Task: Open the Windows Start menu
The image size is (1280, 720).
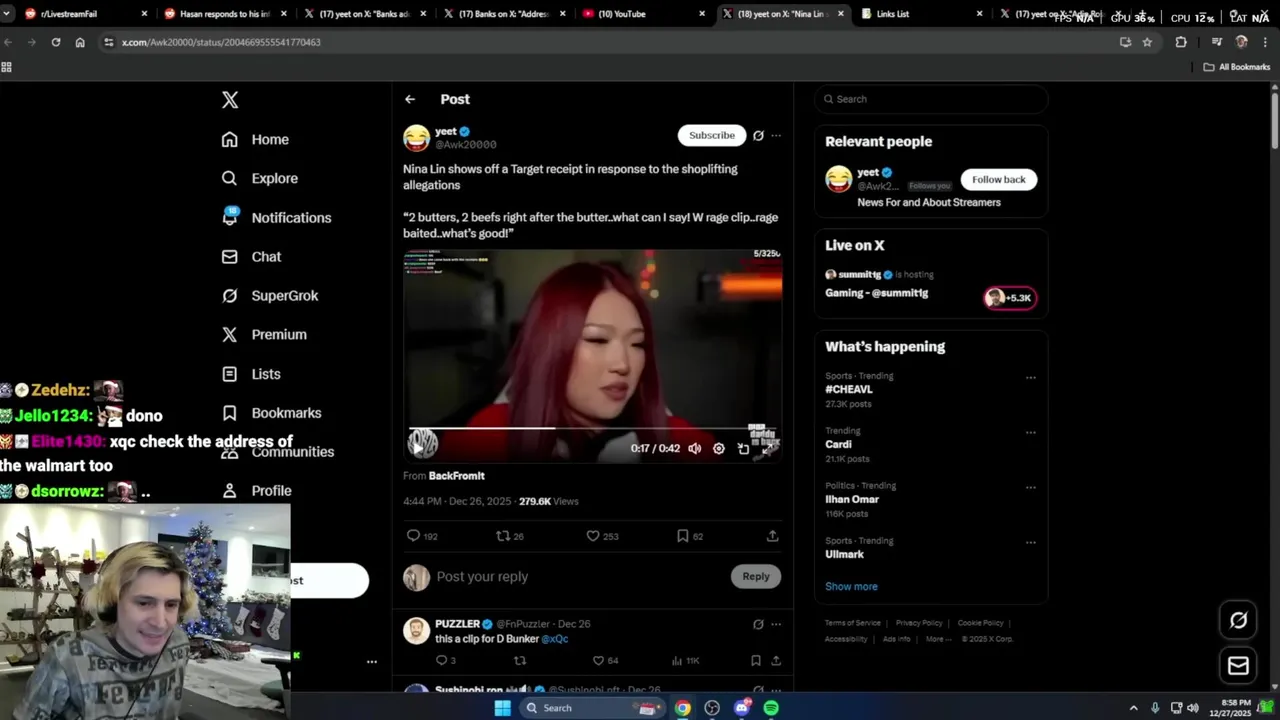Action: pos(503,708)
